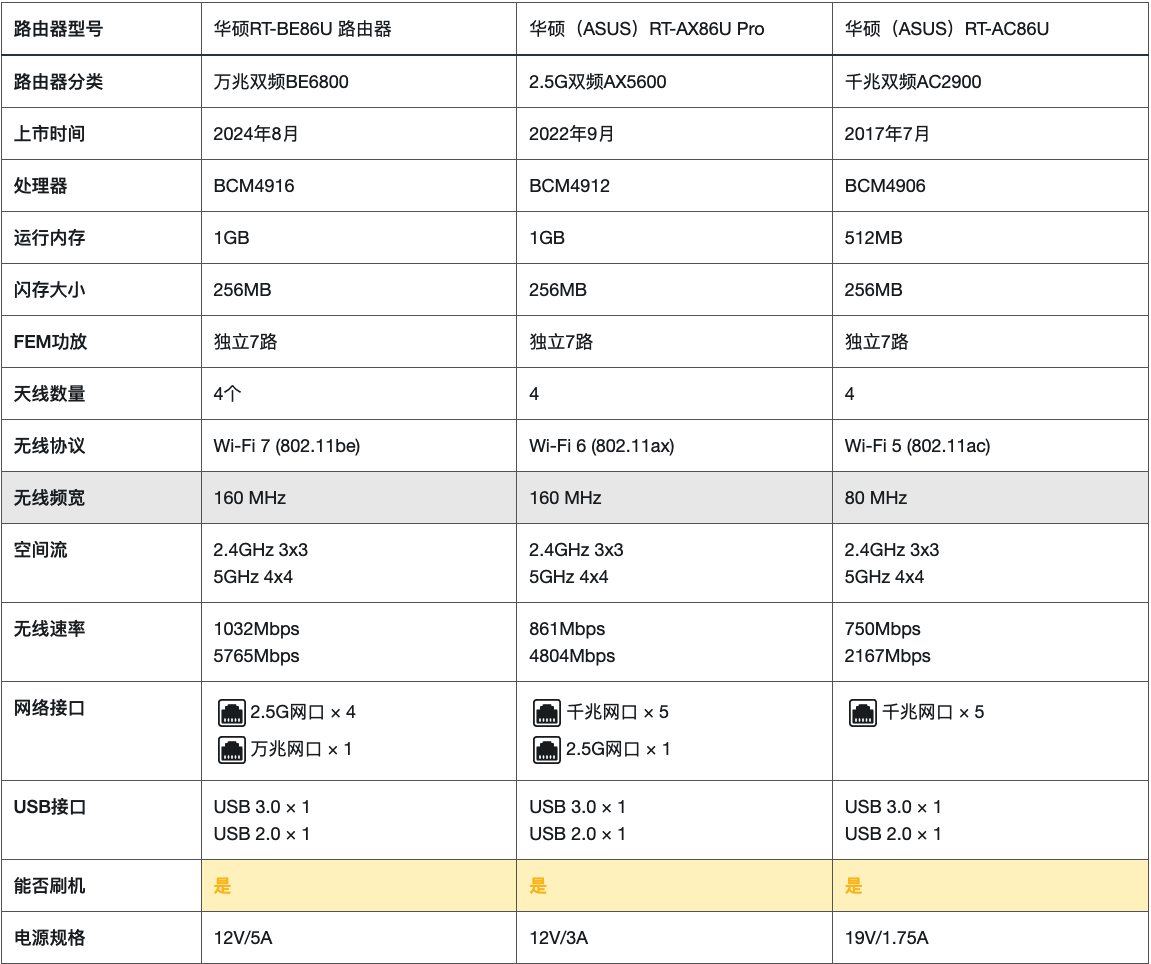Click the 华硕（ASUS）RT-AC86U header cell
Viewport: 1151px width, 964px height.
[946, 29]
